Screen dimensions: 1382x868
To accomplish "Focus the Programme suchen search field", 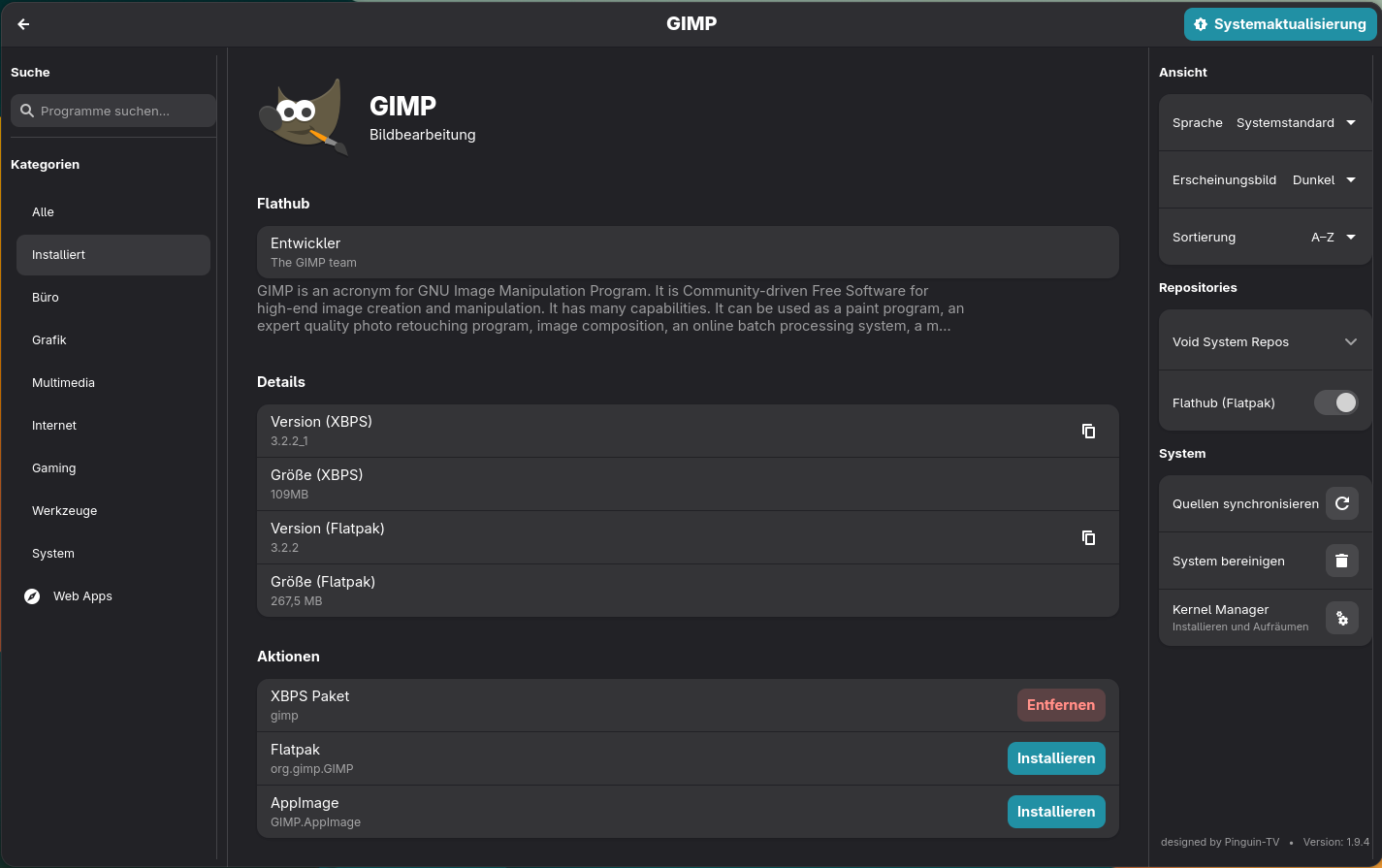I will tap(113, 111).
